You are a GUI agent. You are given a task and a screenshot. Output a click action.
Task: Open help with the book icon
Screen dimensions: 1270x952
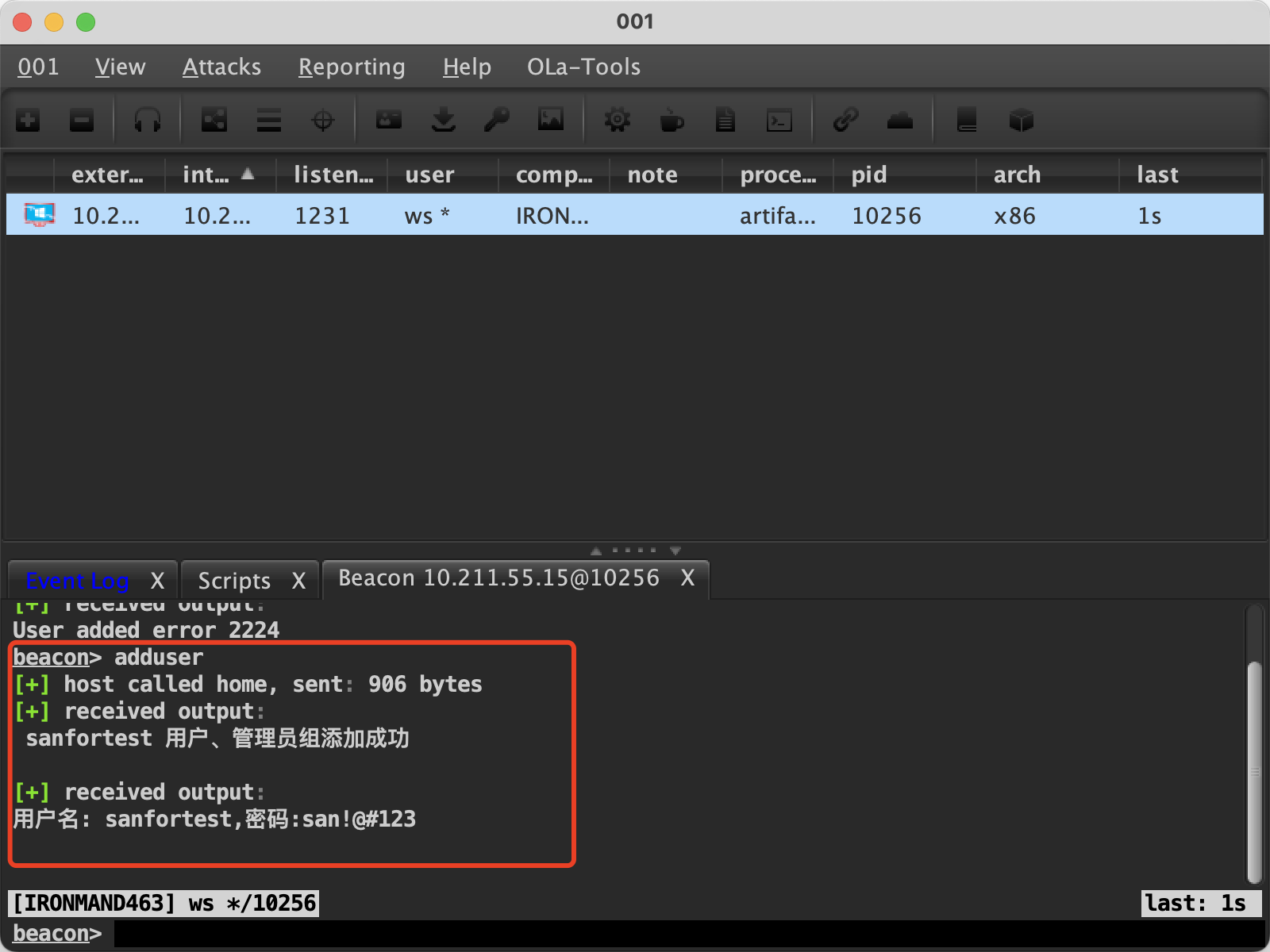pyautogui.click(x=967, y=121)
